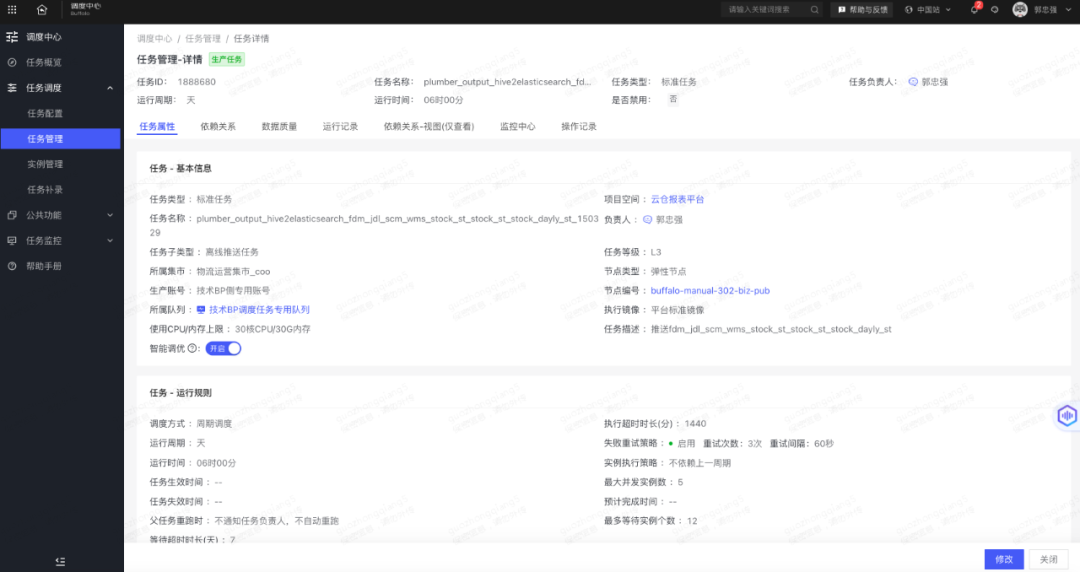Click 不依赖上一周期 strategy text
Viewport: 1080px width, 572px height.
pos(700,463)
